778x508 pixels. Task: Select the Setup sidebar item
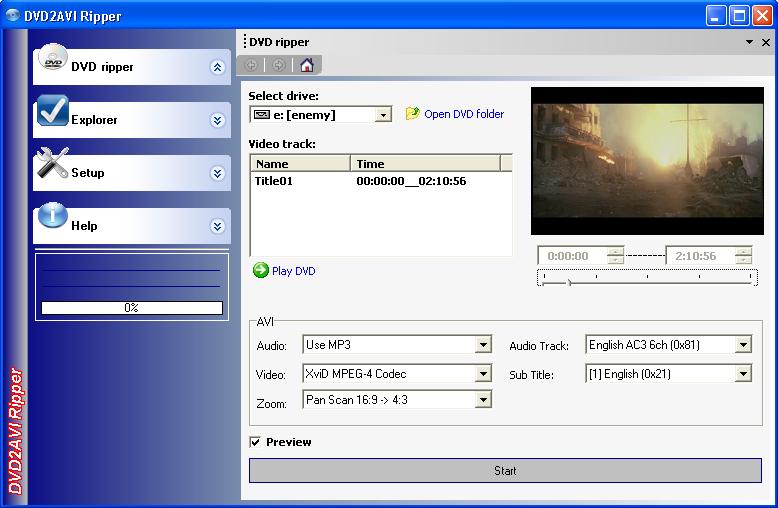(131, 173)
